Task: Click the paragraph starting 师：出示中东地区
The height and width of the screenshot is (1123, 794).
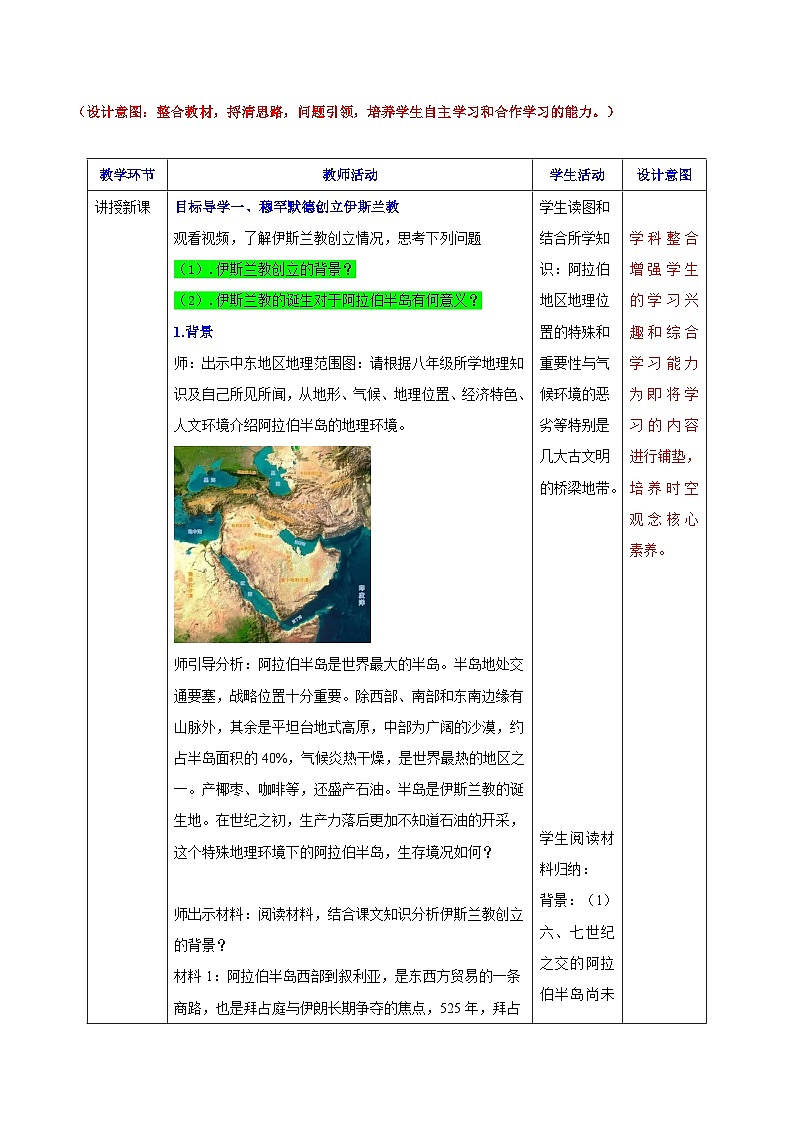Action: pos(349,394)
